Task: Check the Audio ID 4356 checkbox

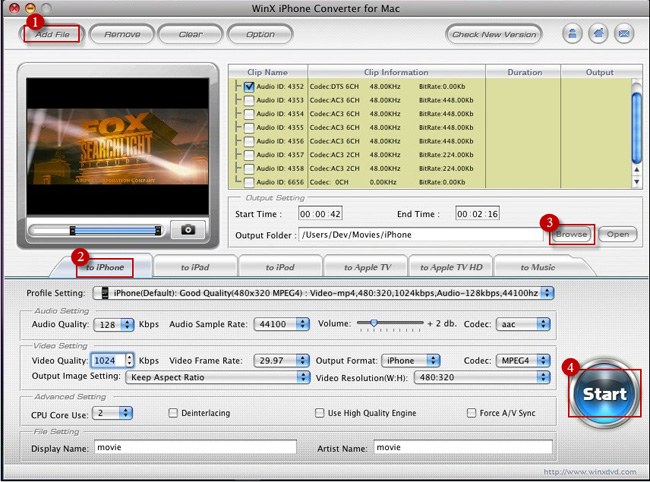Action: tap(249, 141)
